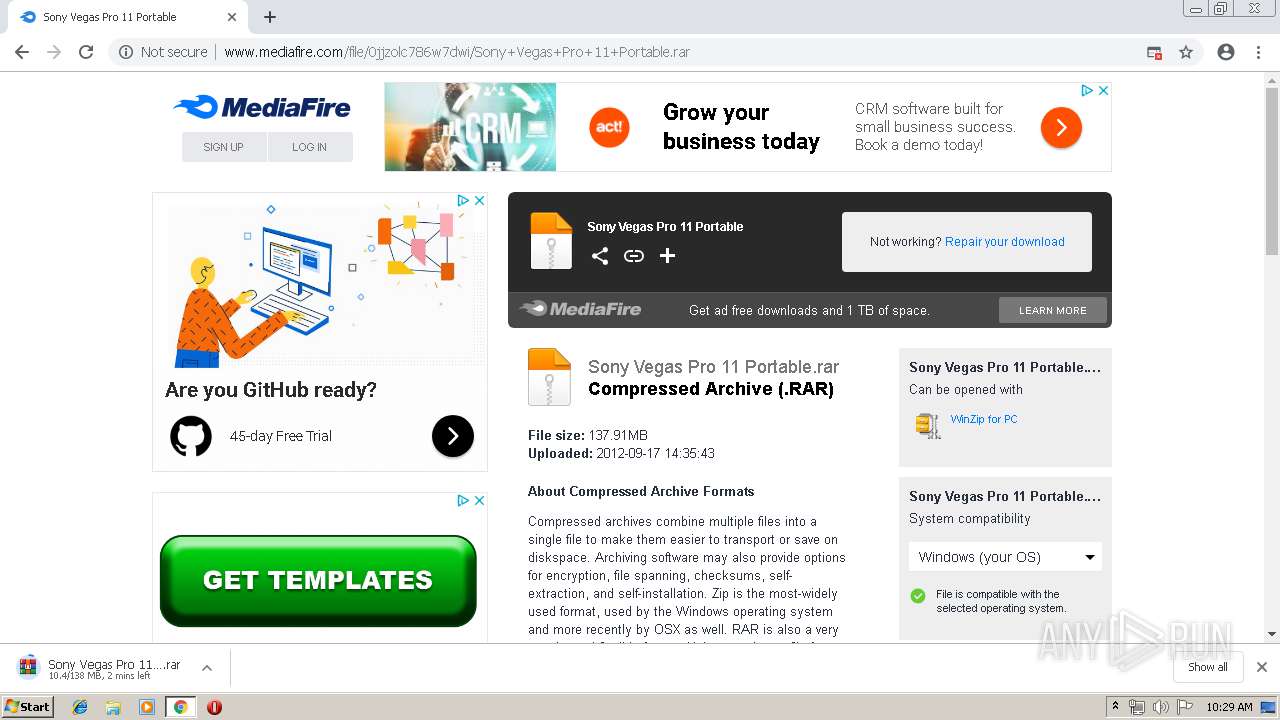Click the Not secure site info icon
Viewport: 1280px width, 720px height.
[126, 52]
